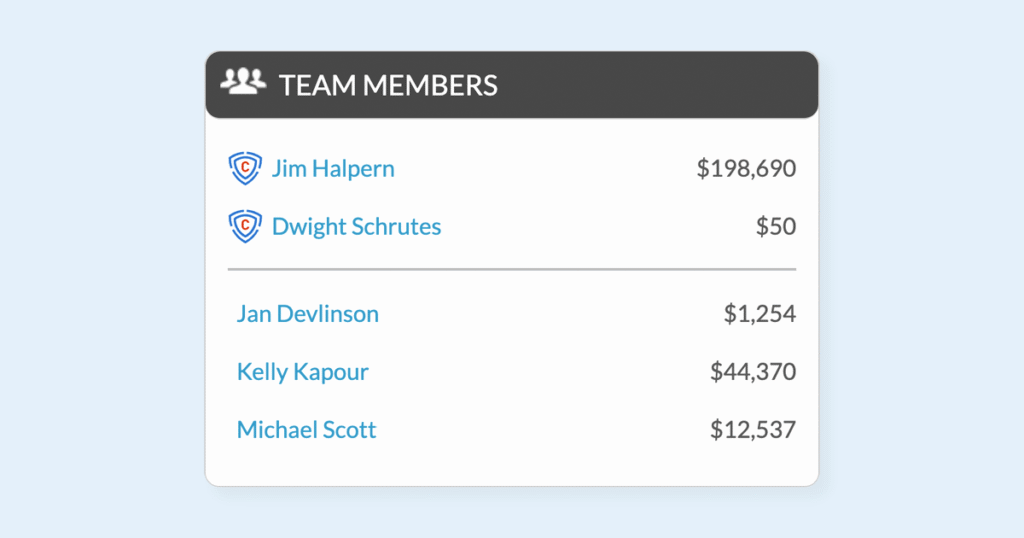The height and width of the screenshot is (538, 1024).
Task: Click the $1,254 total for Jan
Action: [x=760, y=314]
